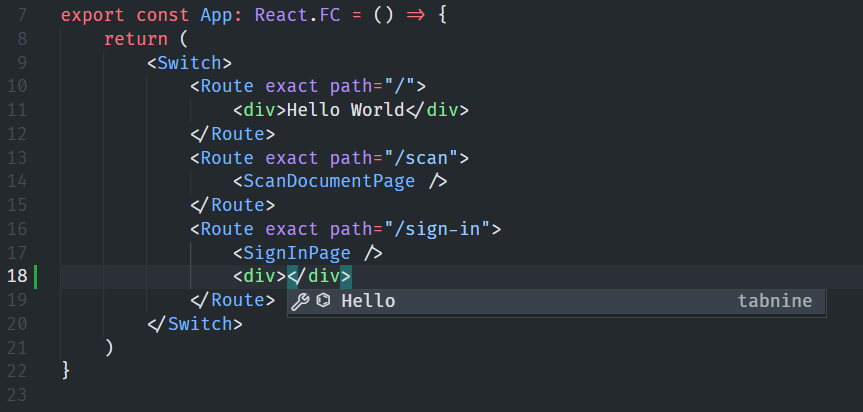This screenshot has width=863, height=412.
Task: Click "exact" attribute on line 16
Action: click(292, 229)
